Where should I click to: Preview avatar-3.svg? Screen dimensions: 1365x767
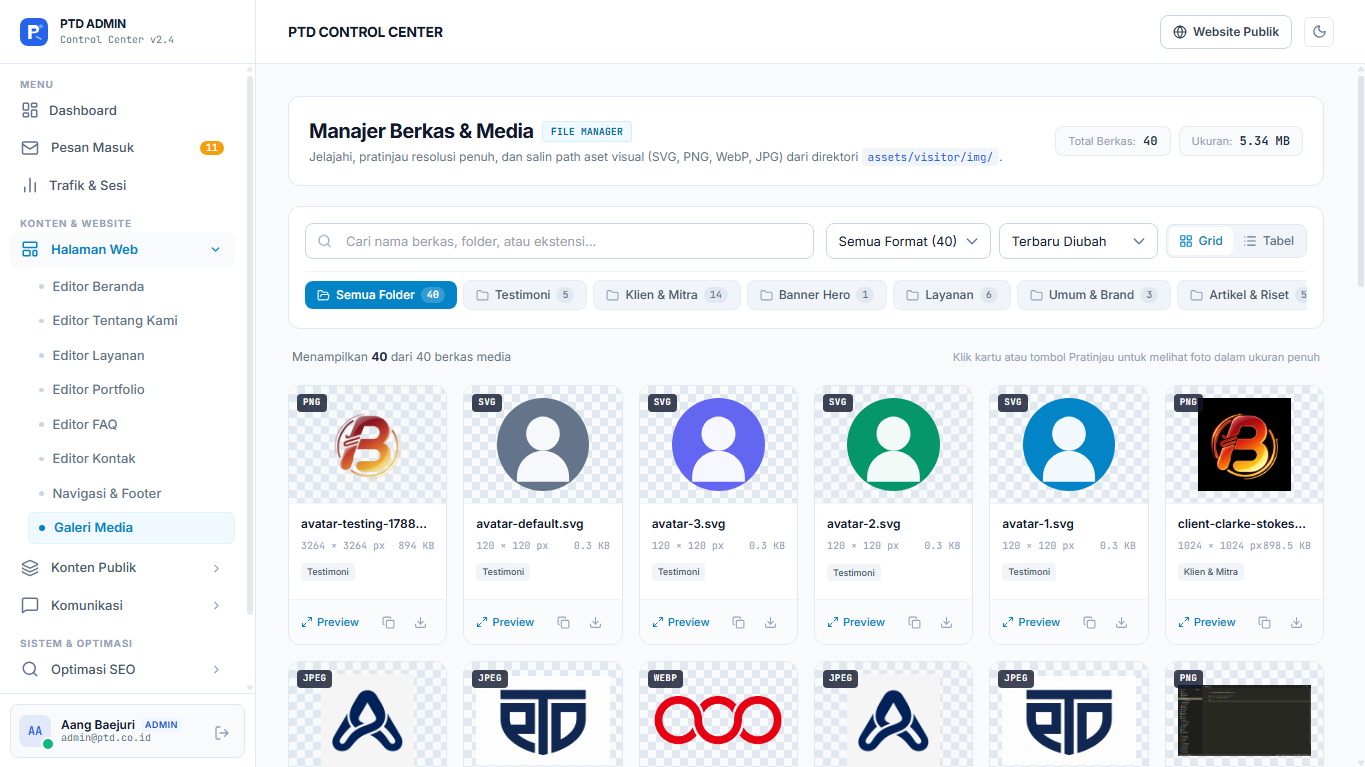pos(681,622)
